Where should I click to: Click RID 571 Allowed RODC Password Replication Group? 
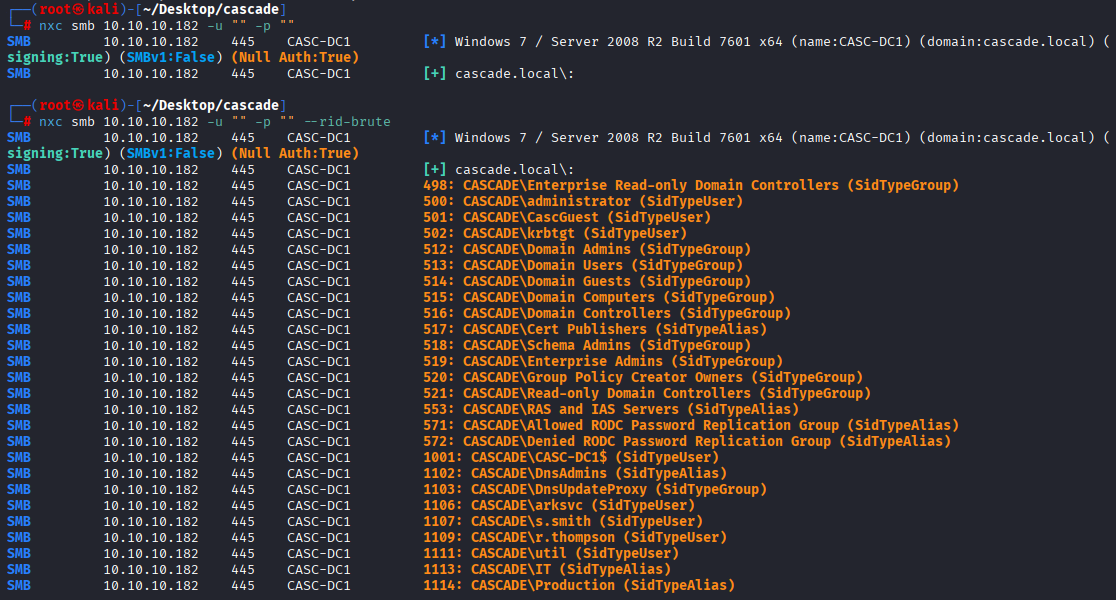click(x=691, y=426)
